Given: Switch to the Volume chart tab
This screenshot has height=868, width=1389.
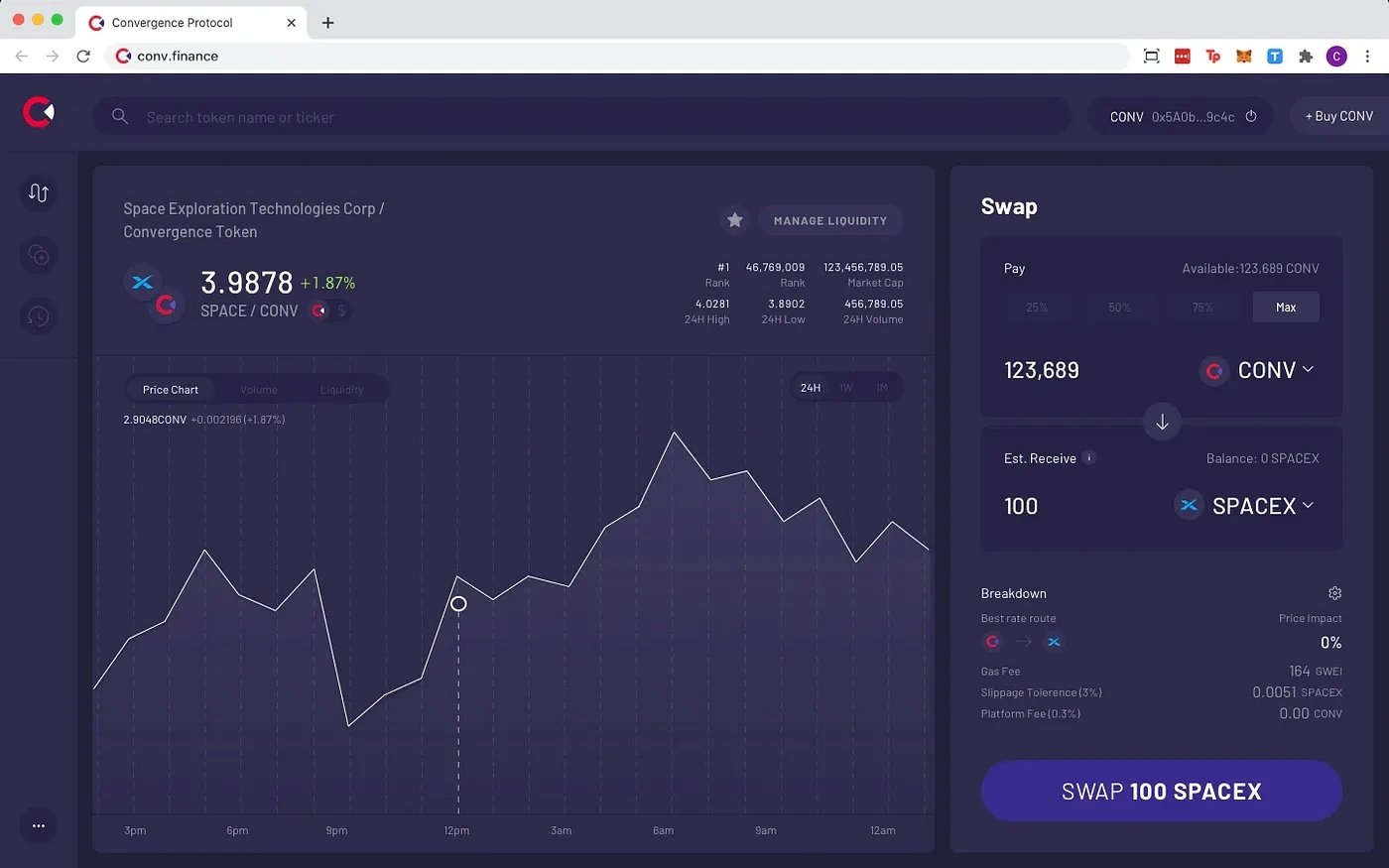Looking at the screenshot, I should coord(259,390).
